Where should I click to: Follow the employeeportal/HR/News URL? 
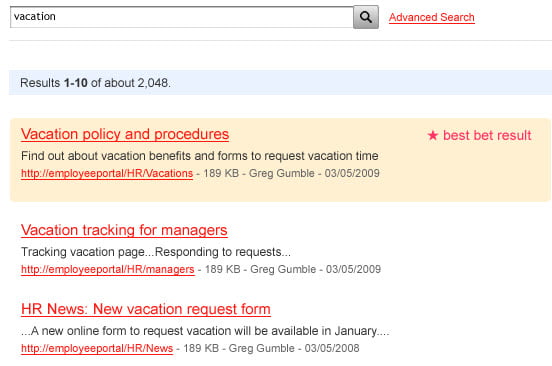[x=97, y=348]
